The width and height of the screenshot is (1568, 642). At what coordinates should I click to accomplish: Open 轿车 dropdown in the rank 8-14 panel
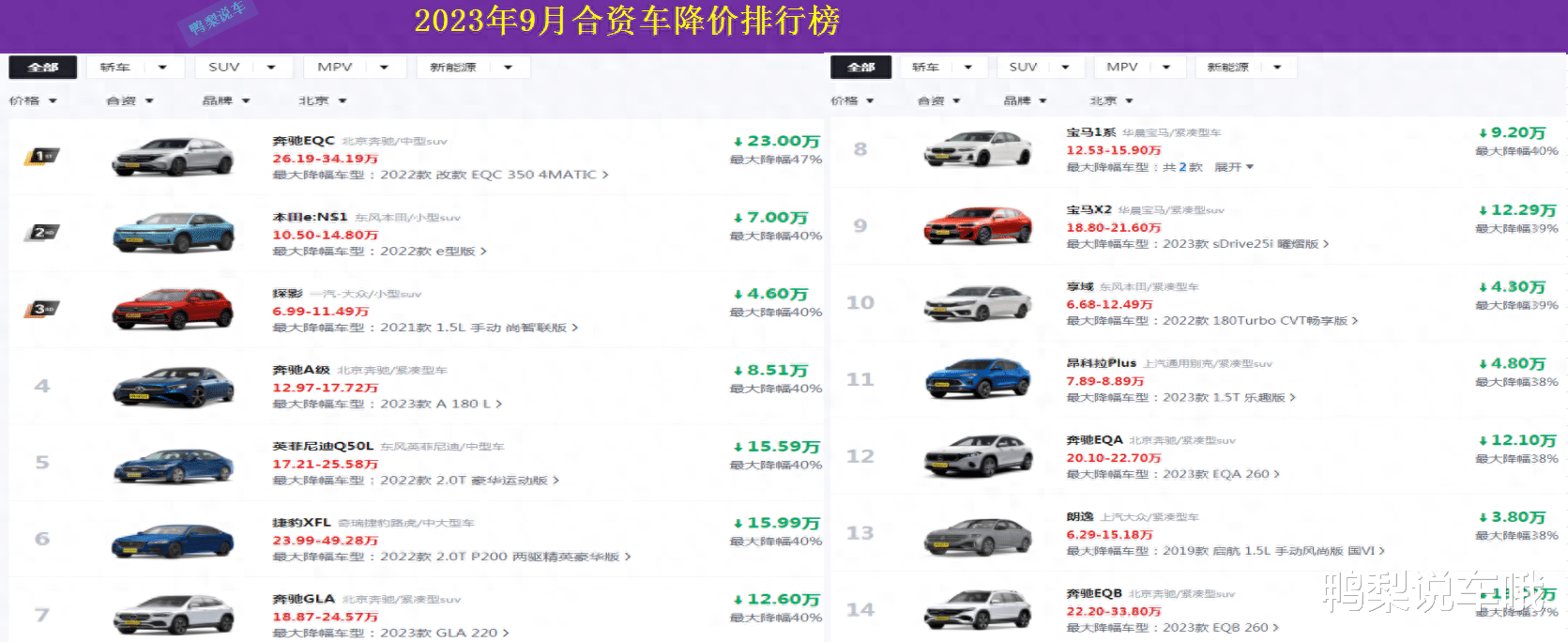(942, 68)
